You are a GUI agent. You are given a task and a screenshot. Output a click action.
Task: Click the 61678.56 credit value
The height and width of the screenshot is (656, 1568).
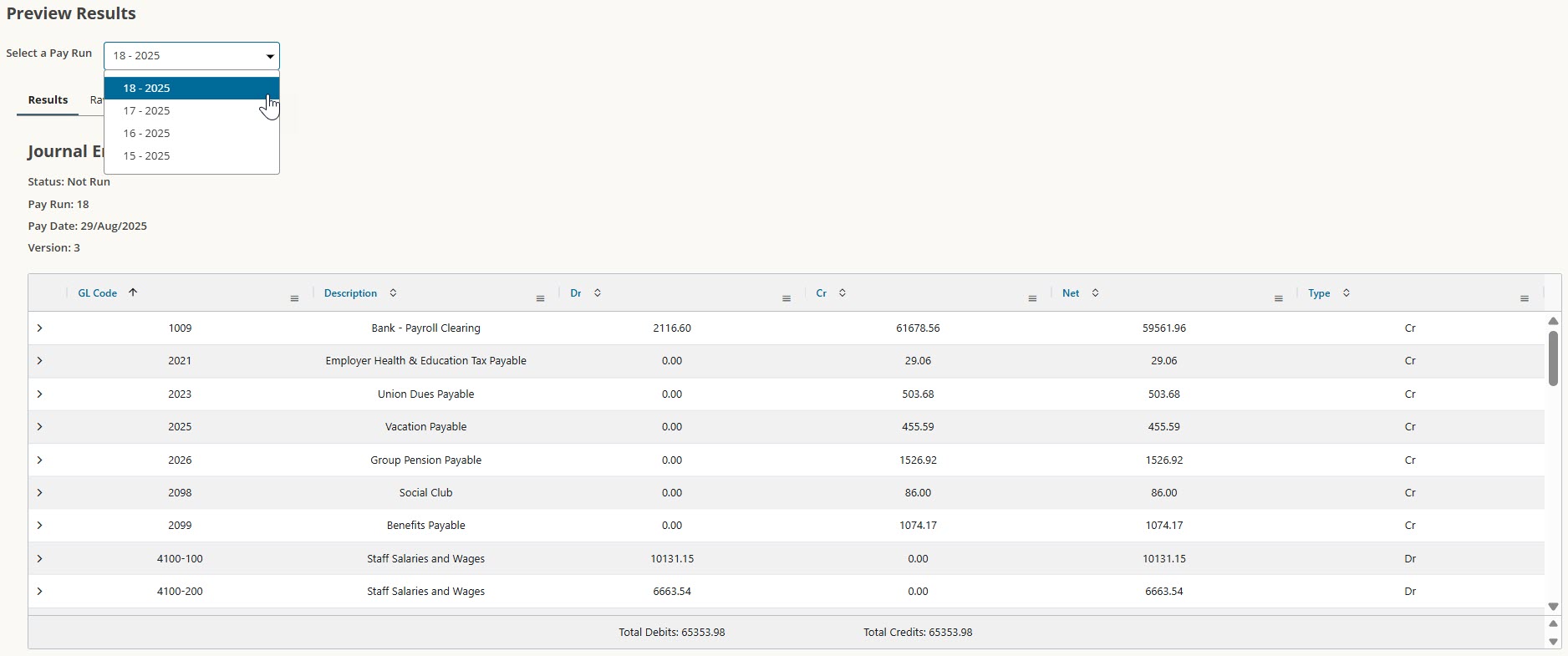point(918,328)
